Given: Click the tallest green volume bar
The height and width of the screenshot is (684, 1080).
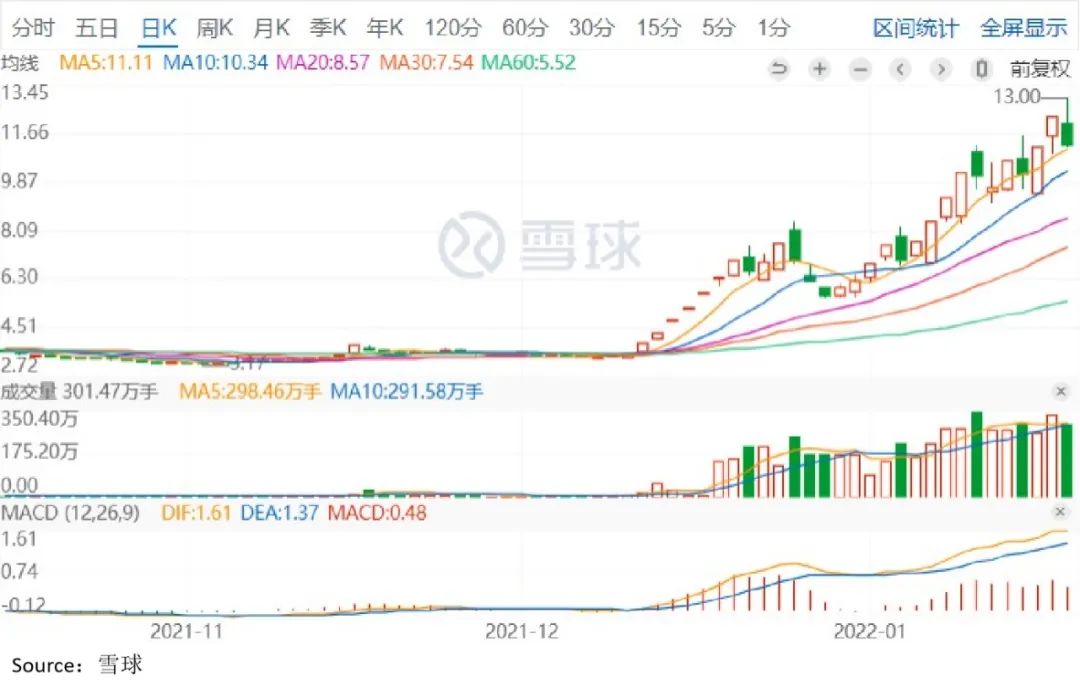Looking at the screenshot, I should [976, 455].
